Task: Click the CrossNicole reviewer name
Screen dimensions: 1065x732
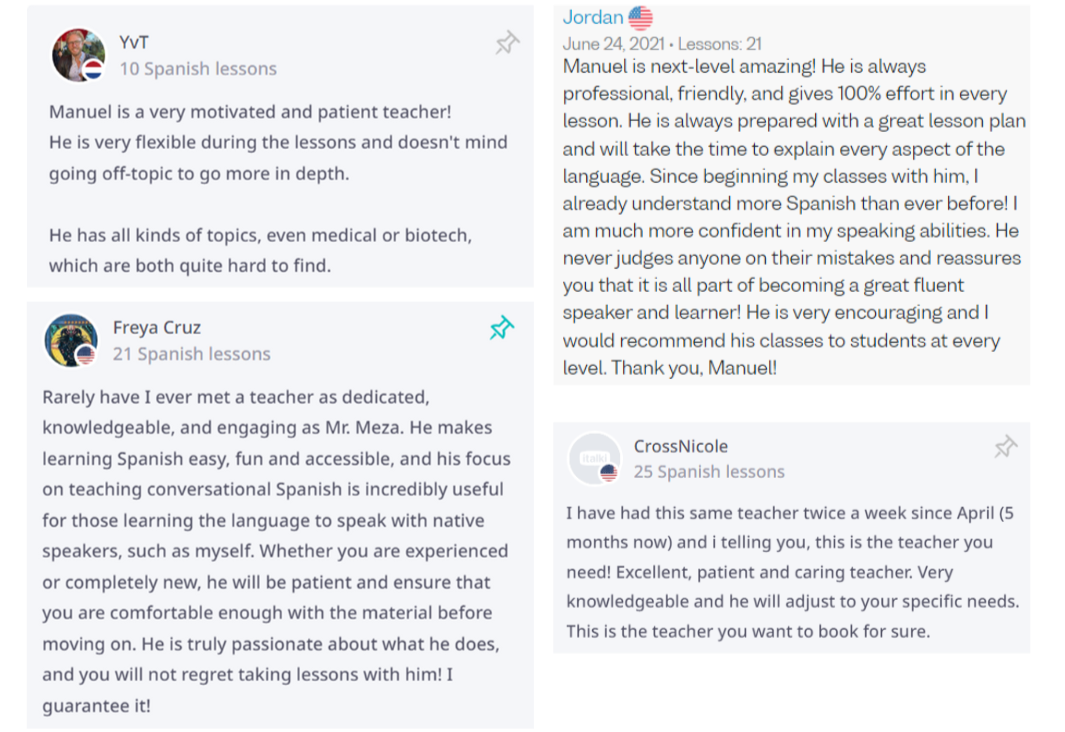Action: pos(681,446)
